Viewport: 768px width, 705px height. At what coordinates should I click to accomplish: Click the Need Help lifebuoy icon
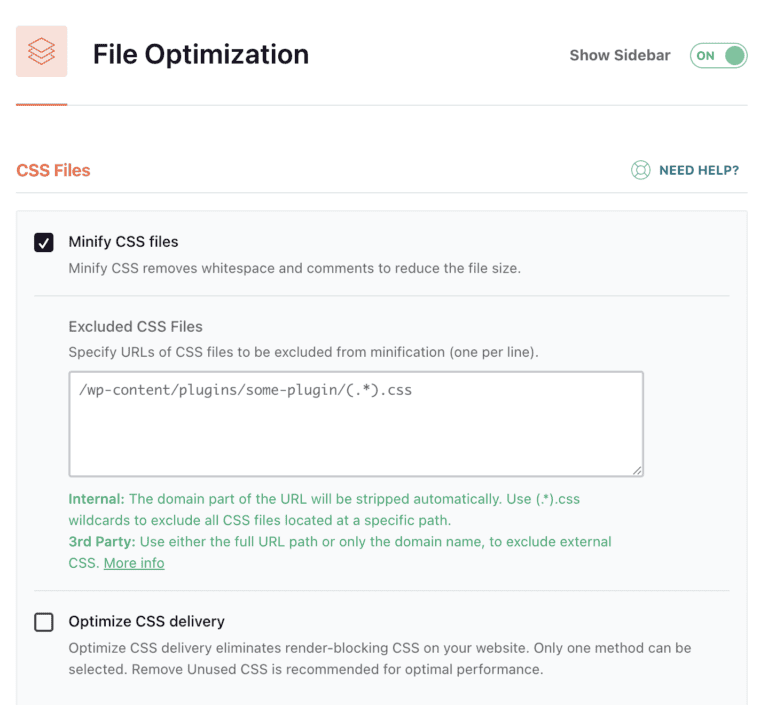[640, 170]
